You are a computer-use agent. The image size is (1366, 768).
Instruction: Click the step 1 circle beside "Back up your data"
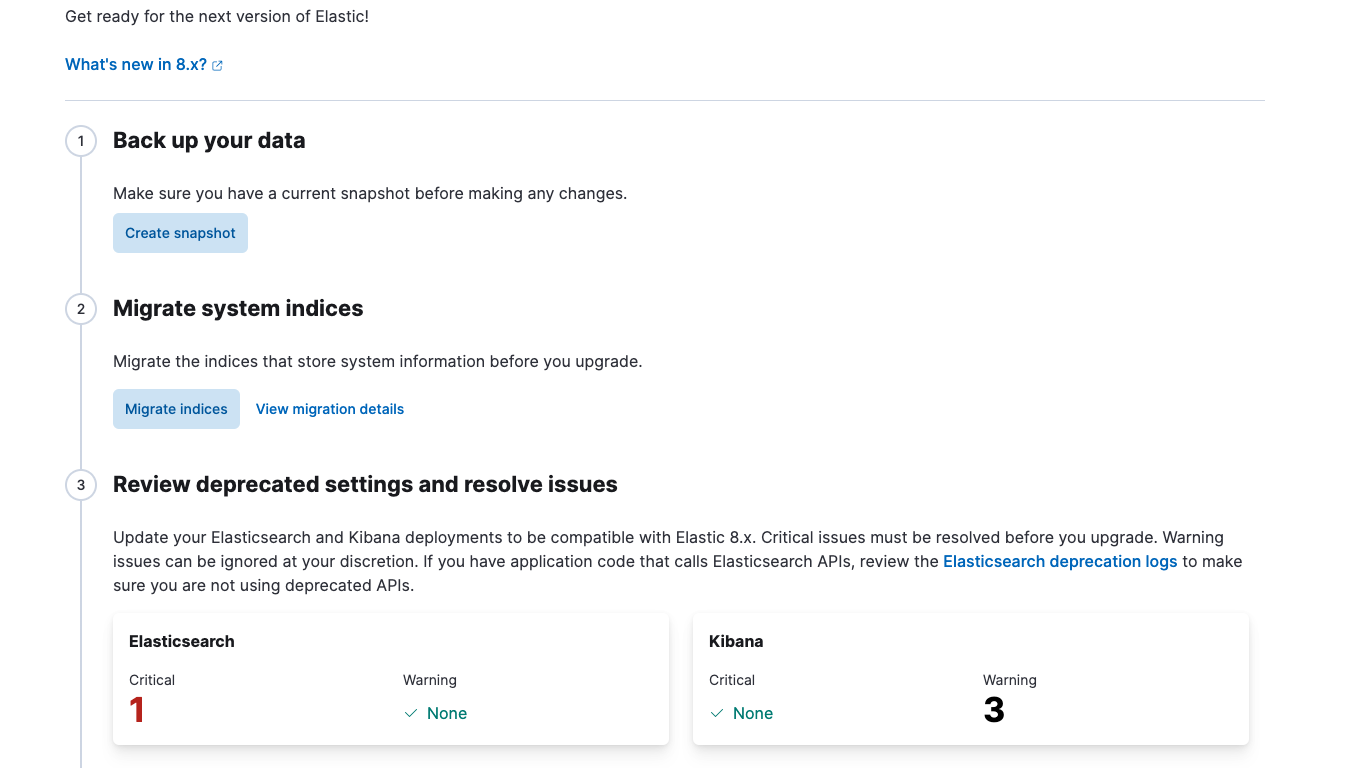[81, 141]
